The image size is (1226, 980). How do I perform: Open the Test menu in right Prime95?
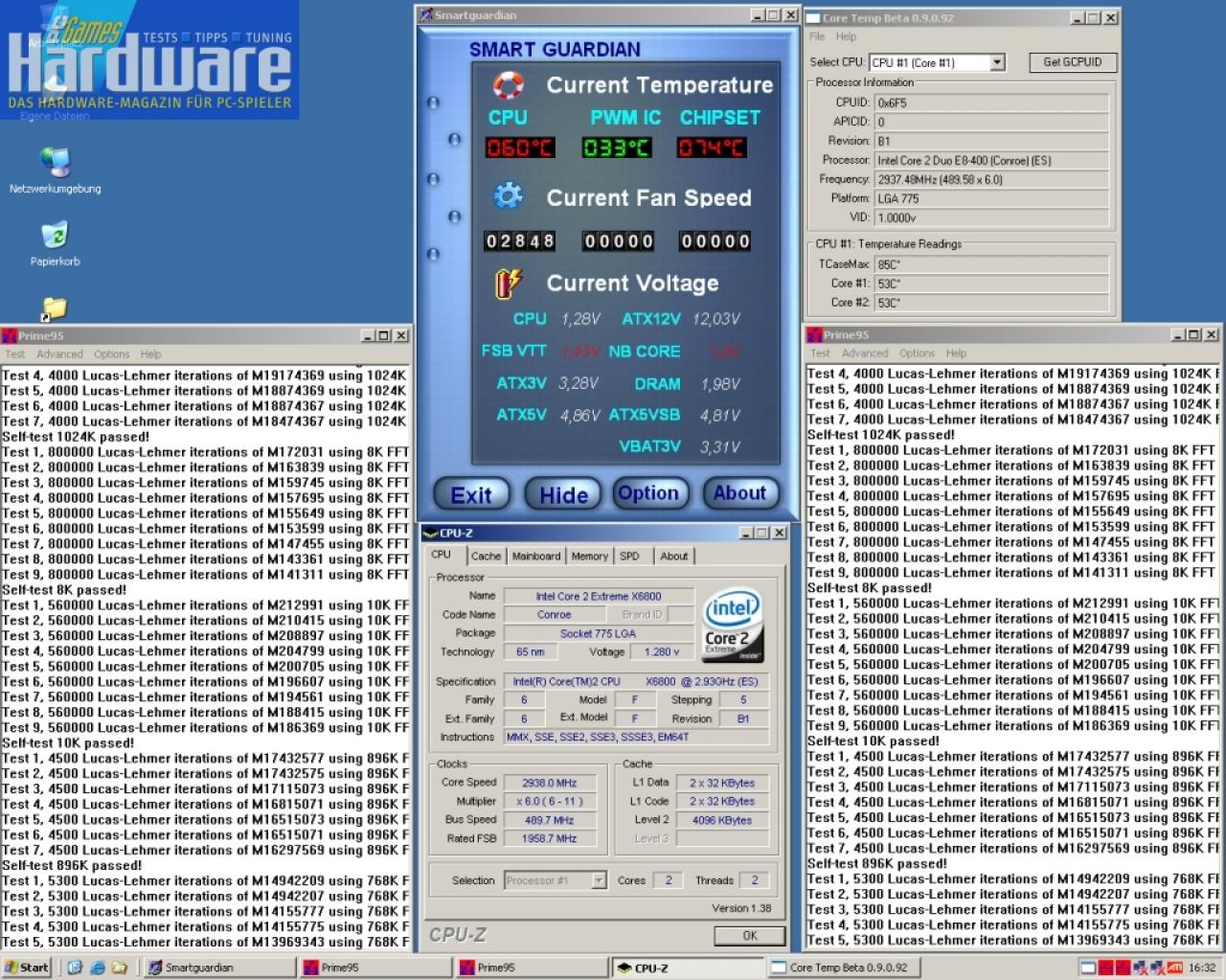[x=821, y=353]
